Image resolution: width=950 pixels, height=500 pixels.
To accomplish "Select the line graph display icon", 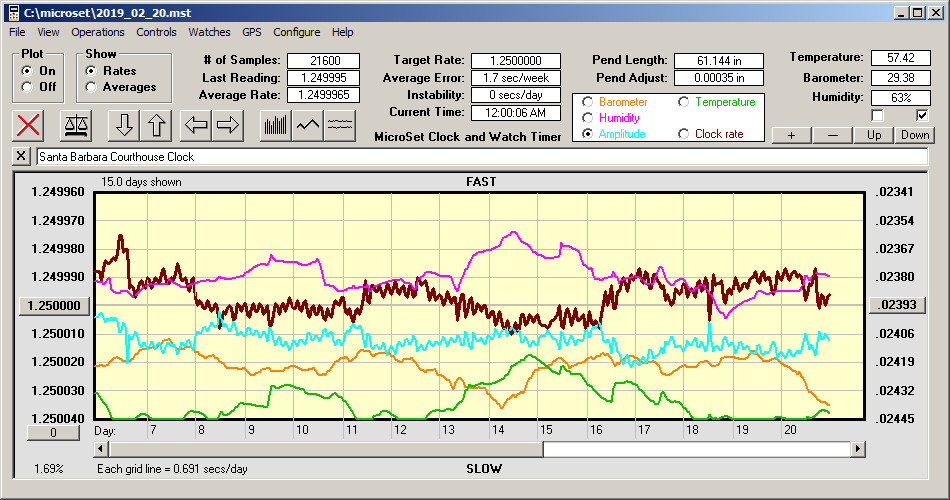I will click(x=308, y=125).
